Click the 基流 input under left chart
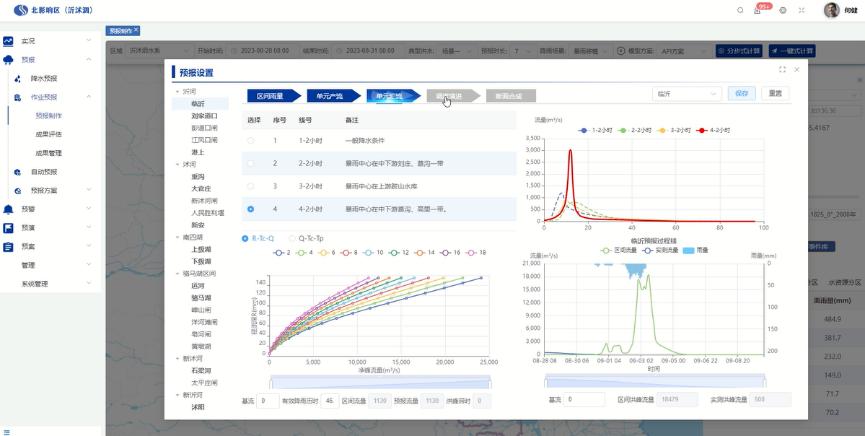 267,400
